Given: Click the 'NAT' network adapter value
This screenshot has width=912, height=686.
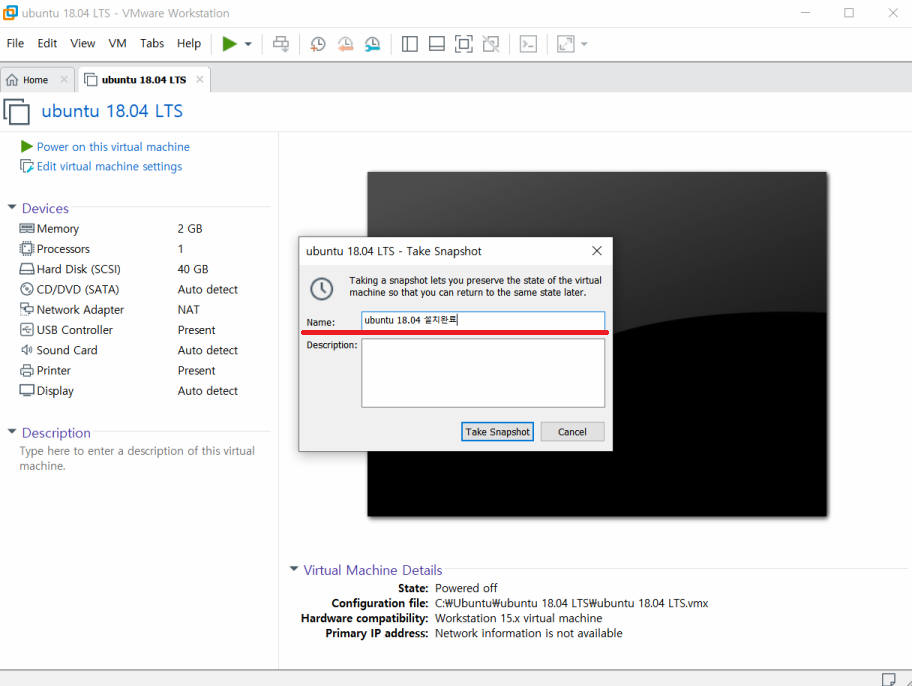Looking at the screenshot, I should (x=188, y=310).
